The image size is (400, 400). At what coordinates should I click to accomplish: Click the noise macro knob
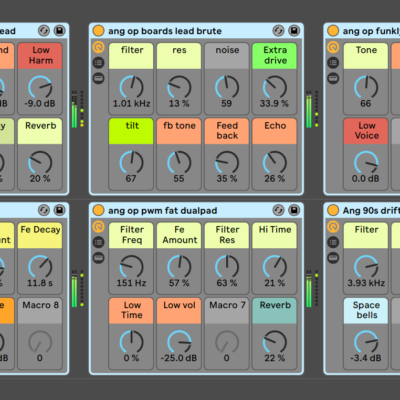click(x=227, y=87)
